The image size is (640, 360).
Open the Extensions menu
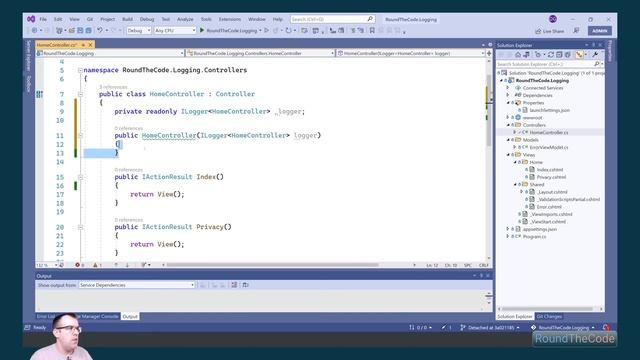point(230,19)
